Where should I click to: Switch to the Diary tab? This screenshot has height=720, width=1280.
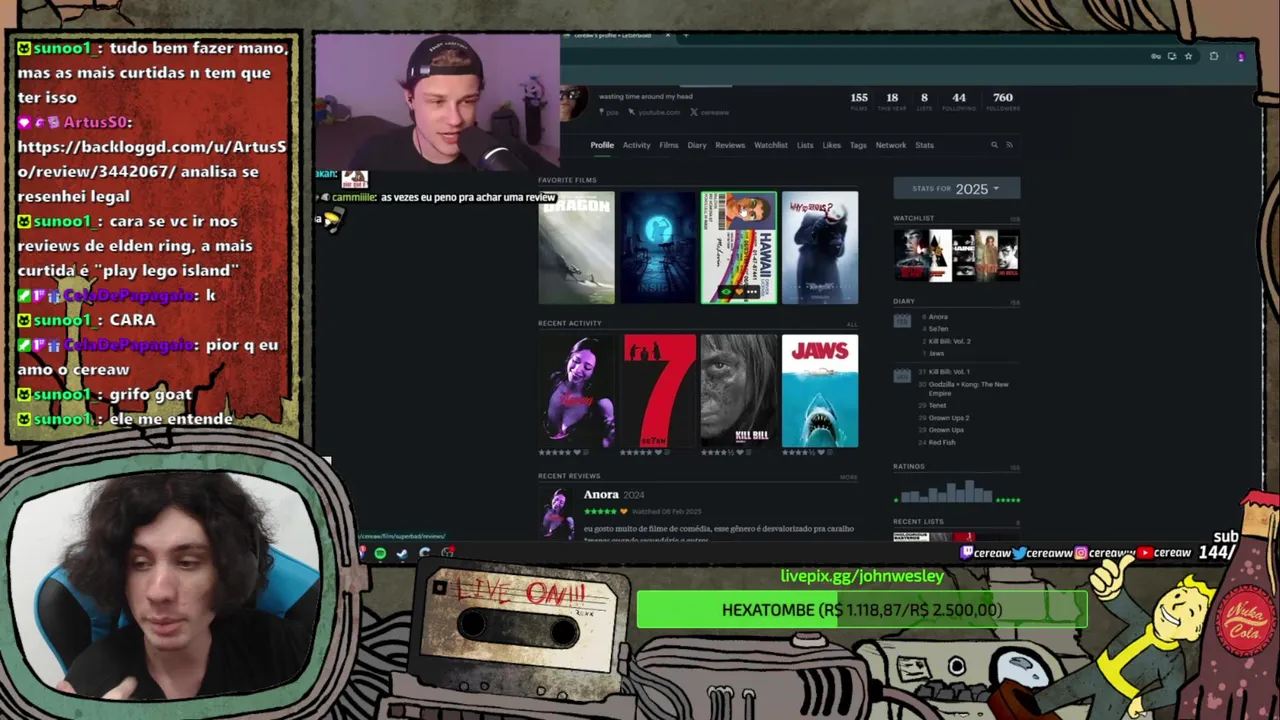point(697,145)
